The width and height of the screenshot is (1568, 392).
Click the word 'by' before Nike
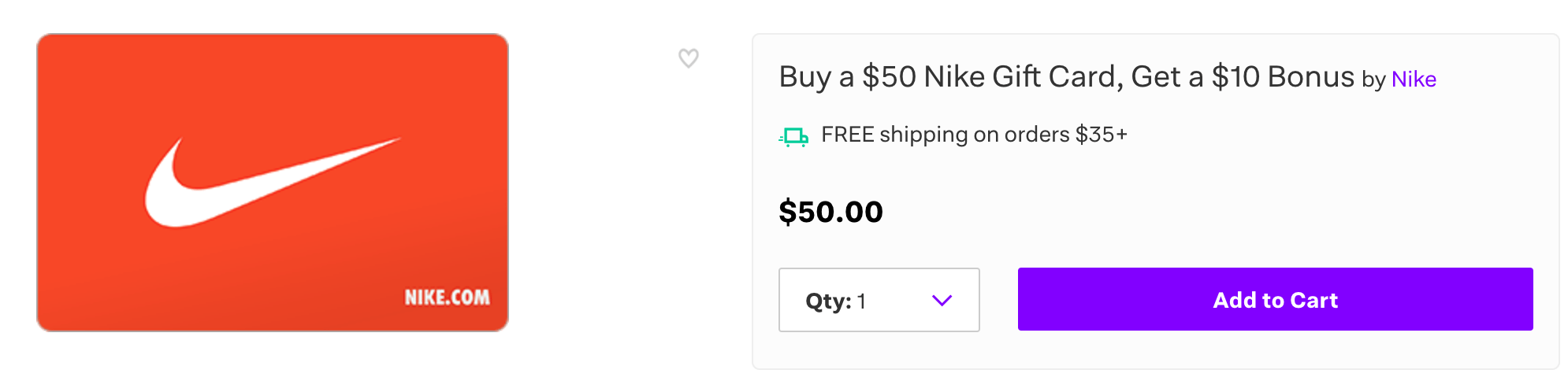(x=1373, y=80)
